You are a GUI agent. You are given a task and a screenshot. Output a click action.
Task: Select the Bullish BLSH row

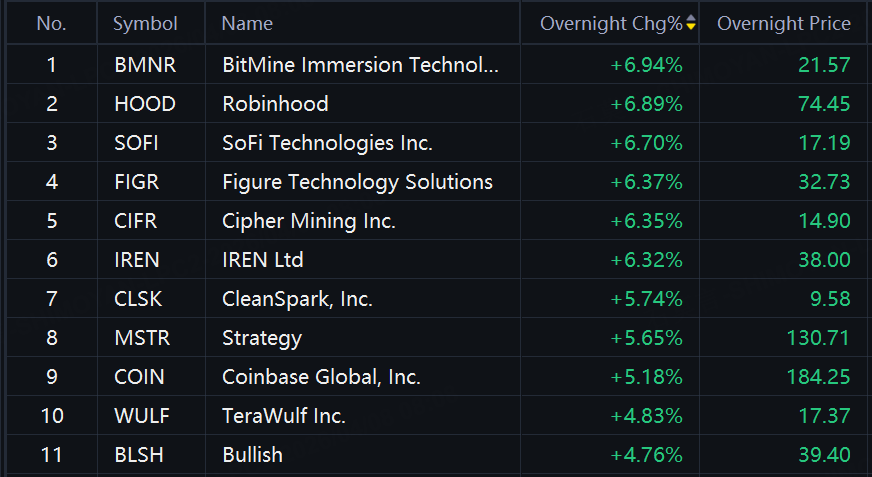[x=436, y=455]
